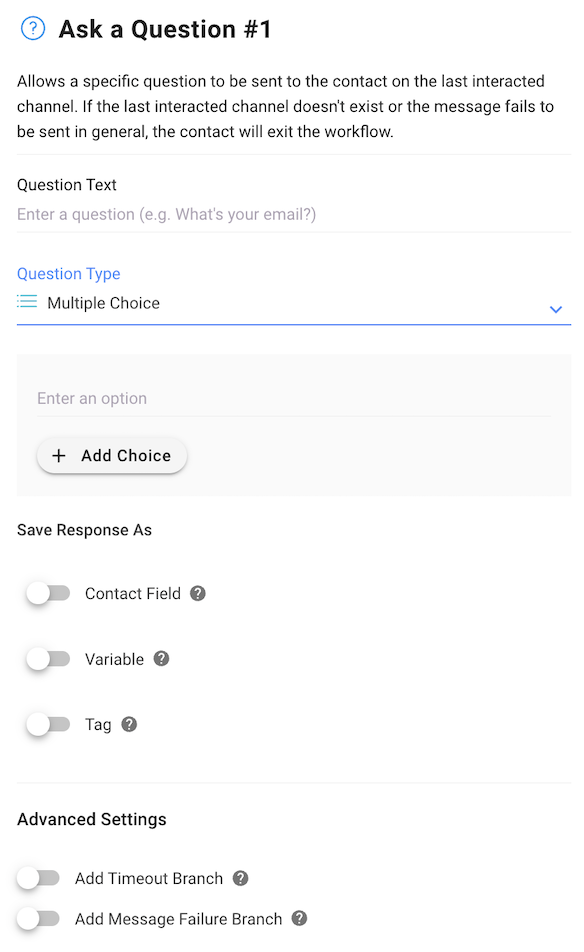Viewport: 584px width, 952px height.
Task: Click the help icon next to Tag
Action: [129, 724]
